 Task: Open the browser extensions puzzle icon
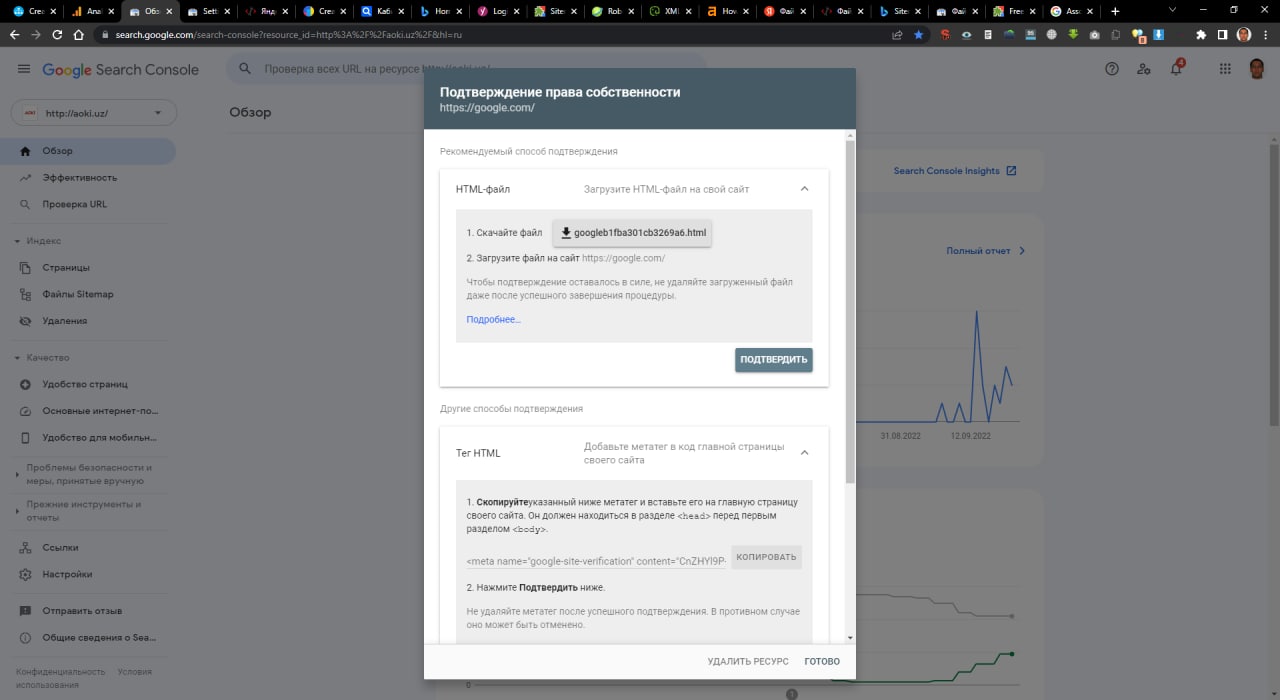click(x=1201, y=34)
